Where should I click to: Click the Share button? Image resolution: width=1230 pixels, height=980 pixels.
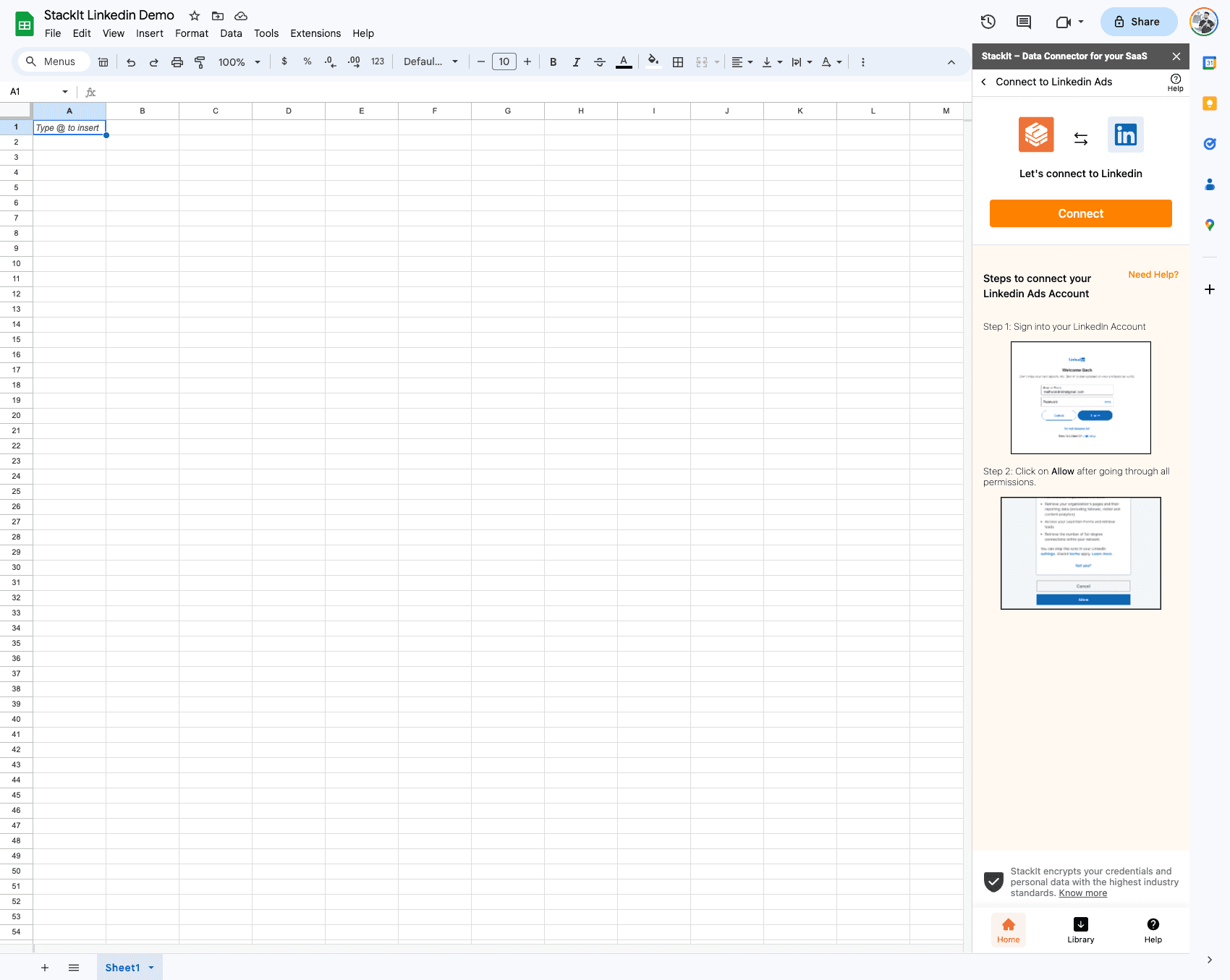(1139, 22)
